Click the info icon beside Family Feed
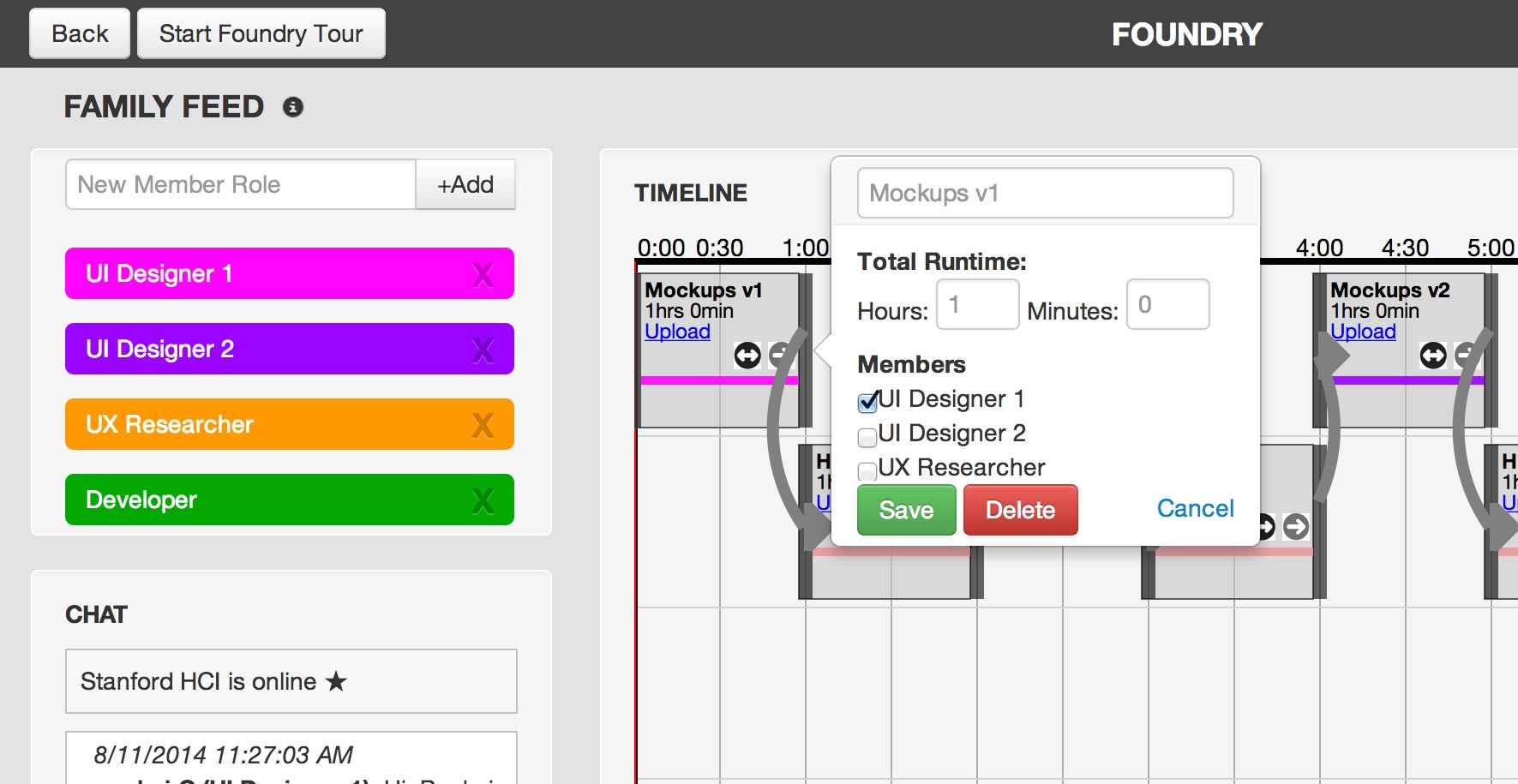 pos(293,107)
